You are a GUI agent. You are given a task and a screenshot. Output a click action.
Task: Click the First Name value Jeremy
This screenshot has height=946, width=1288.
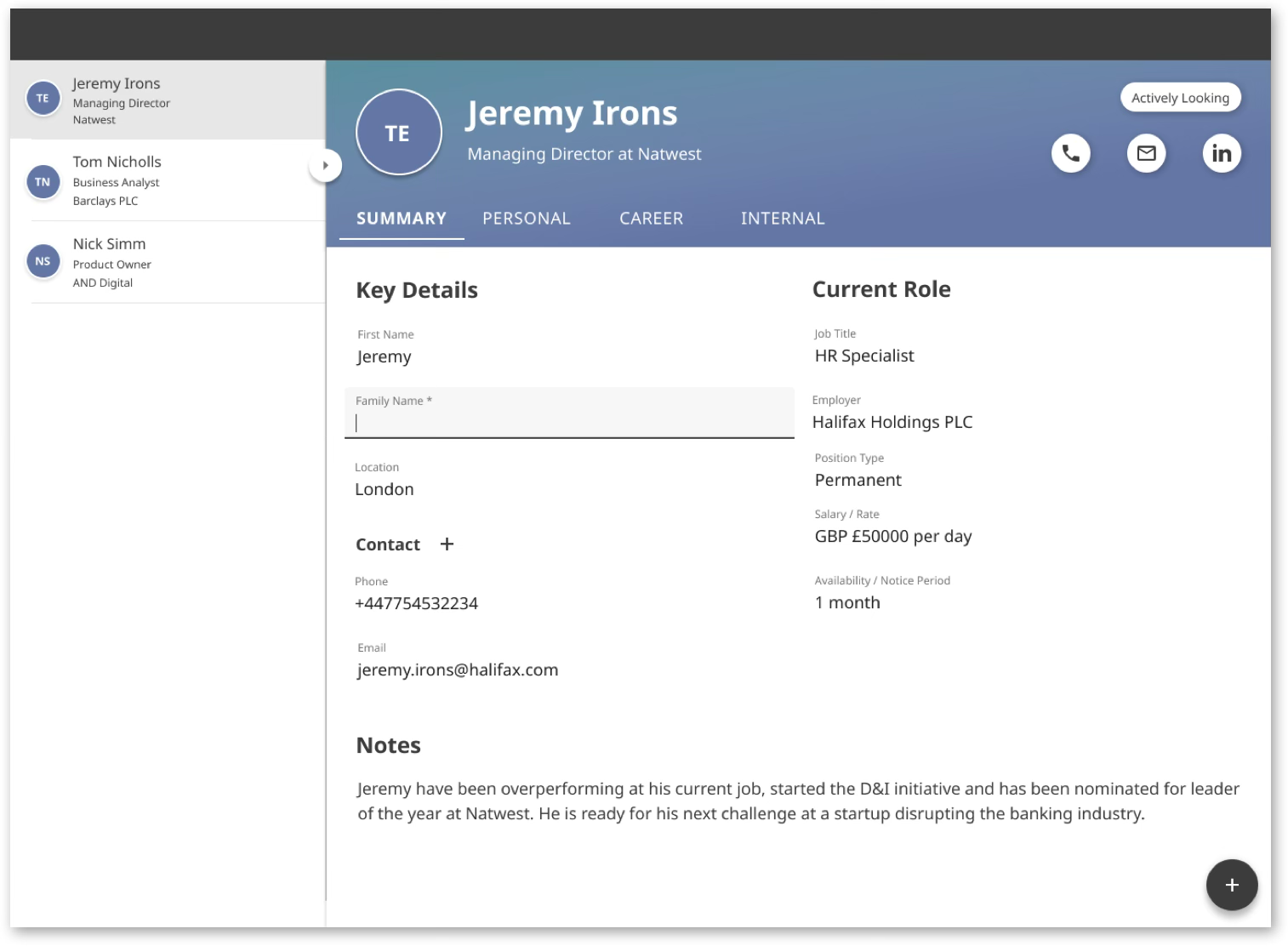point(384,356)
